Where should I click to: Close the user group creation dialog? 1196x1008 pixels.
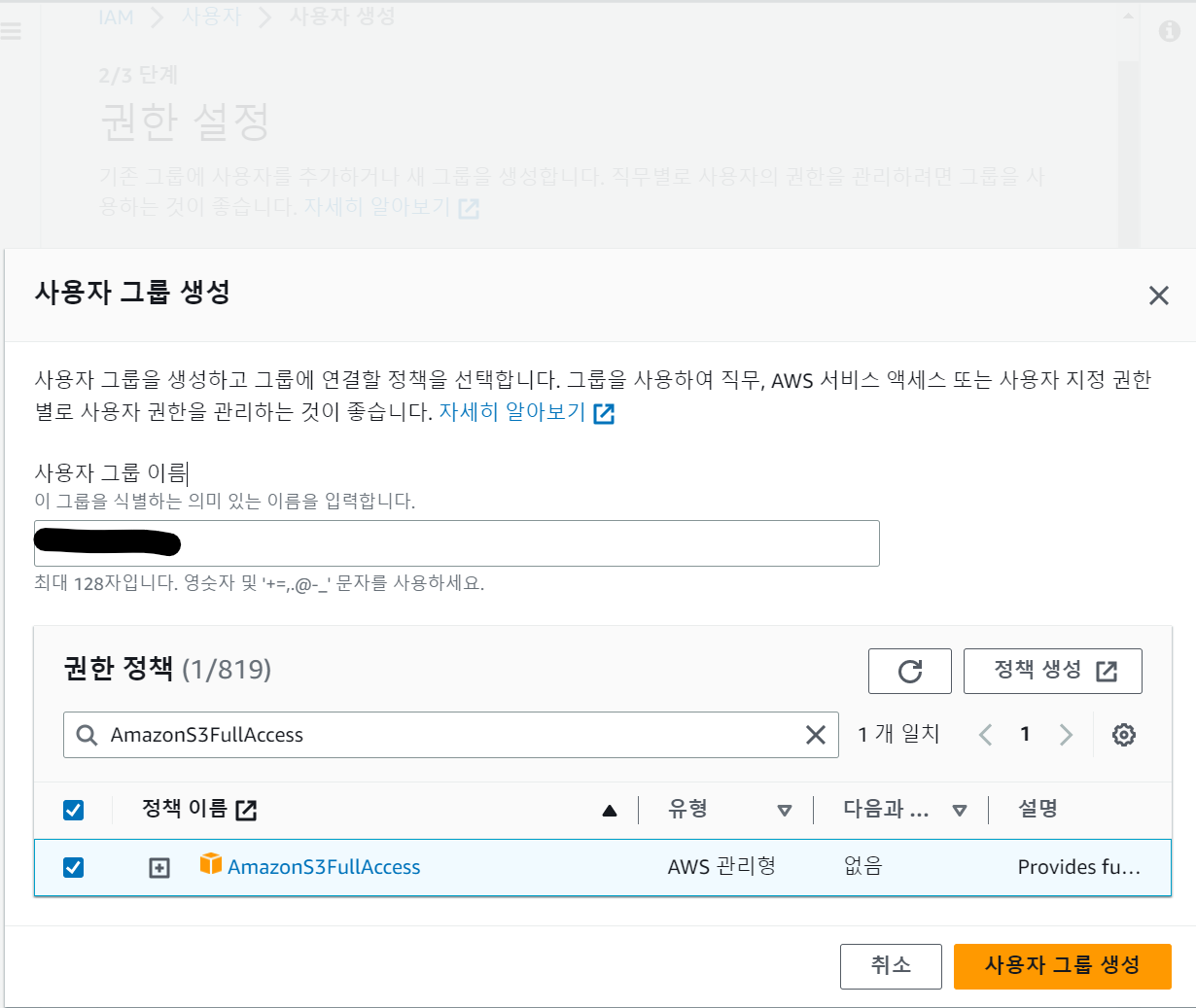tap(1158, 295)
